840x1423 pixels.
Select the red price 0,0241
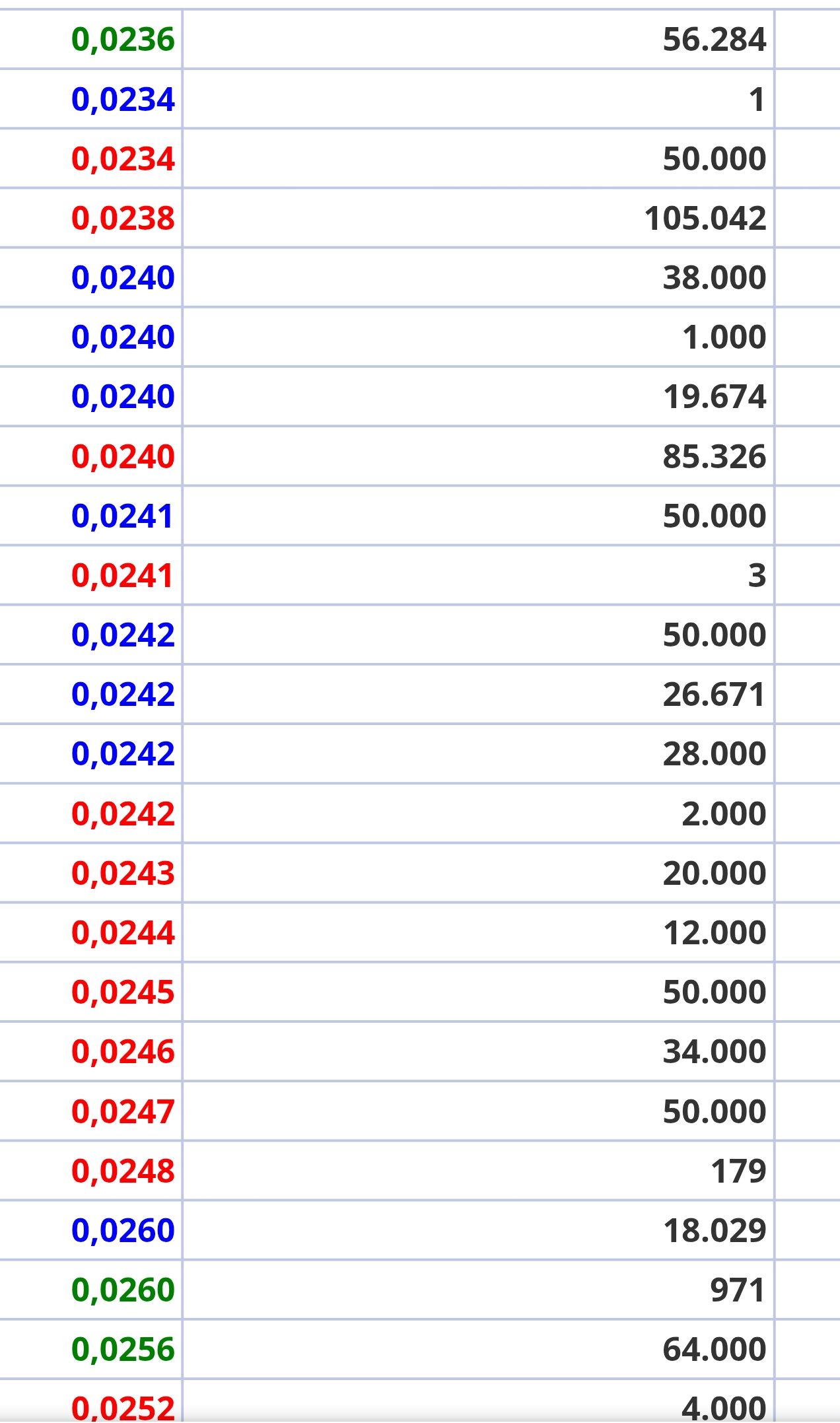pos(122,576)
